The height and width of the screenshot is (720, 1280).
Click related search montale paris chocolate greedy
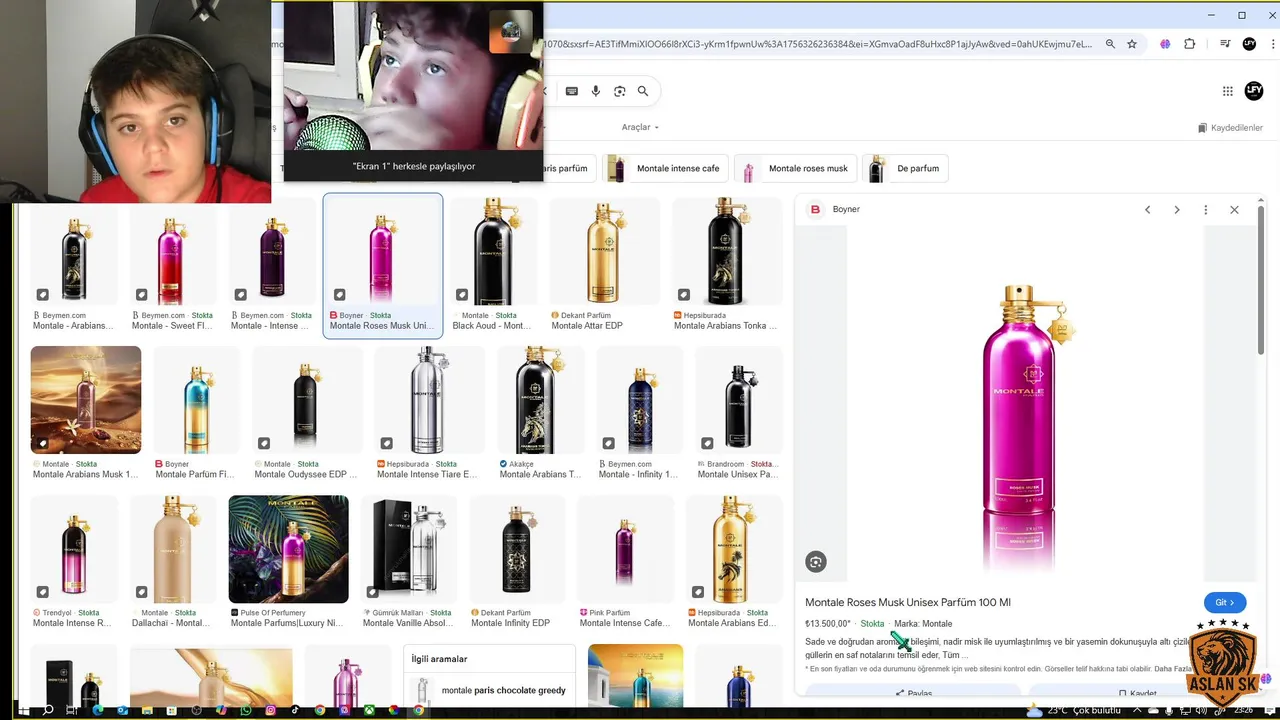pyautogui.click(x=490, y=691)
